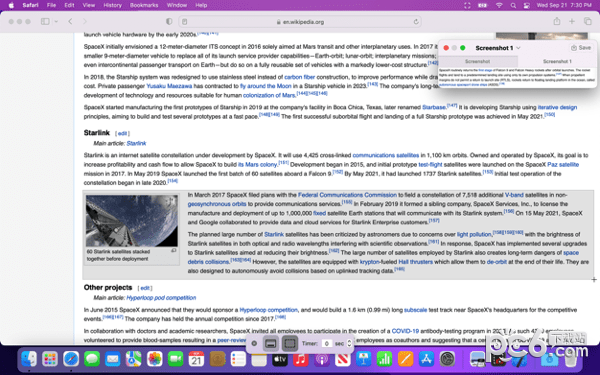Screen dimensions: 600x375
Task: Open the Yusaku Maezawa link
Action: (169, 86)
